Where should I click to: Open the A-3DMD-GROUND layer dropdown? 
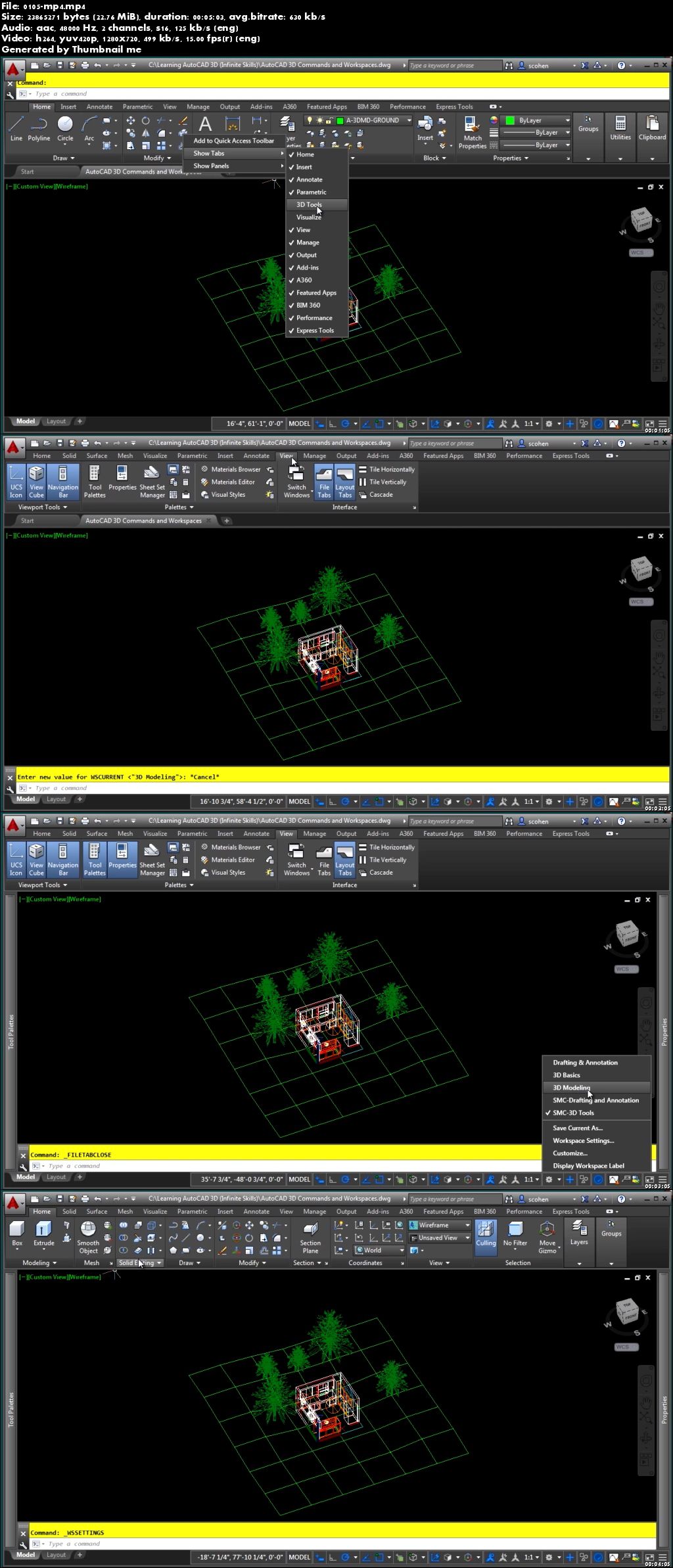[408, 120]
